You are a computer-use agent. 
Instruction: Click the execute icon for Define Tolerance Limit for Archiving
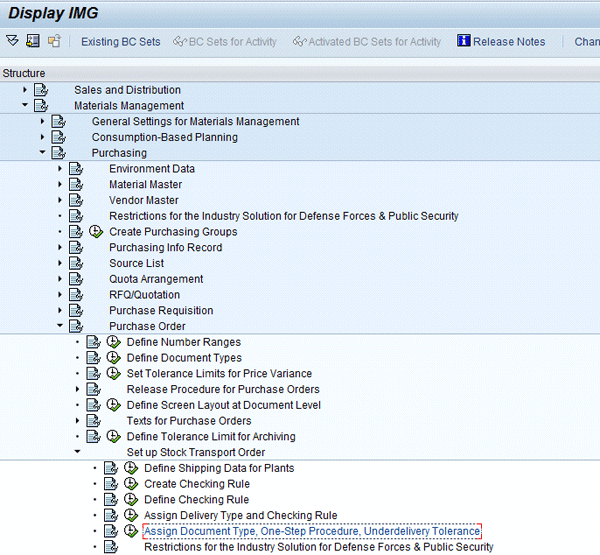pyautogui.click(x=112, y=437)
